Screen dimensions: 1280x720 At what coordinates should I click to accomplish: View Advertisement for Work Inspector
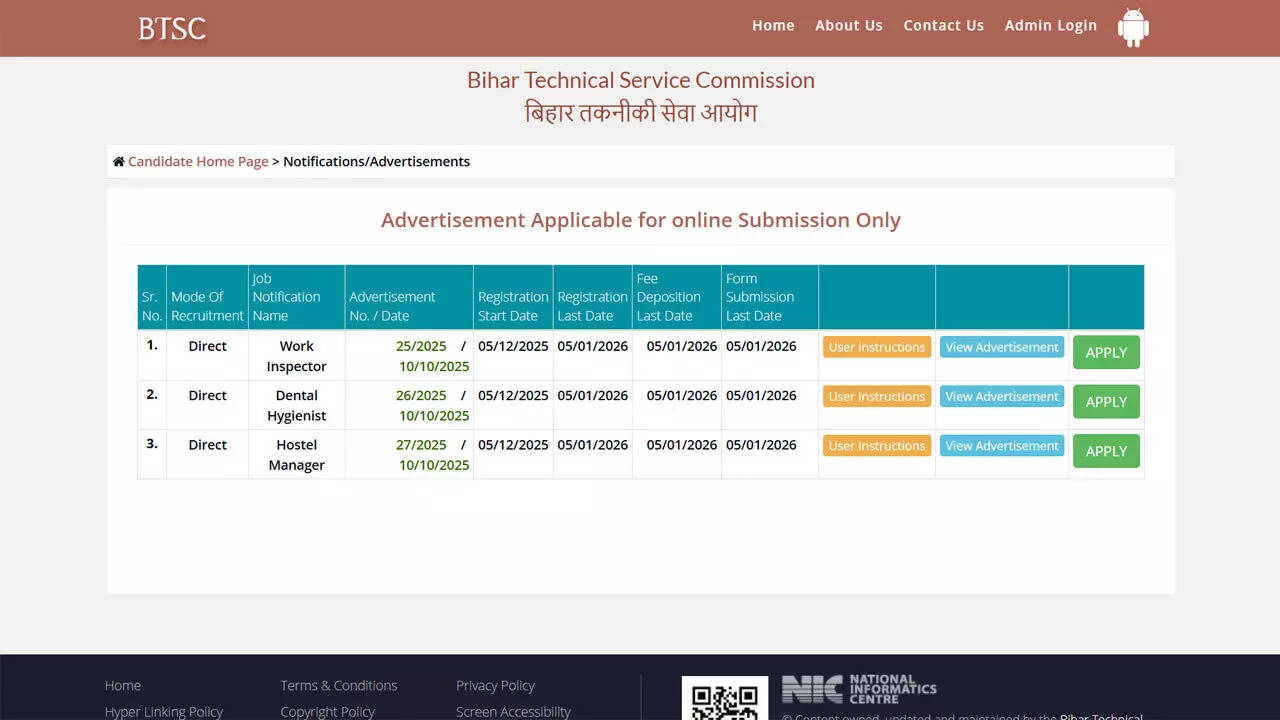coord(1001,347)
